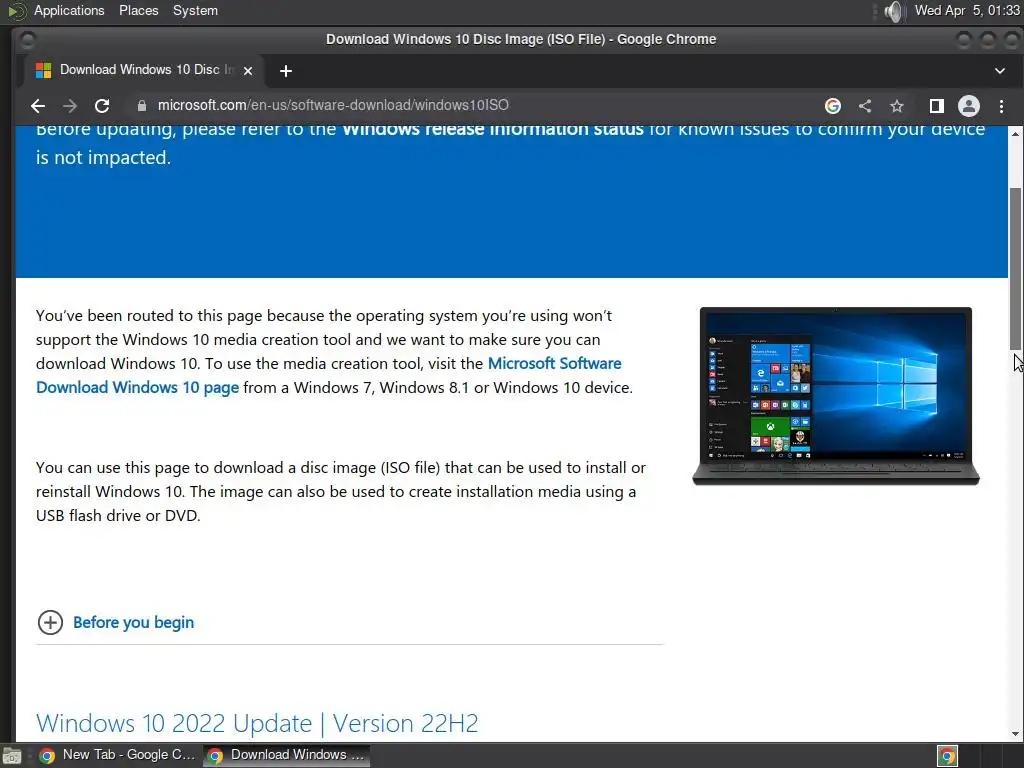Open the Applications menu
Viewport: 1024px width, 768px height.
click(x=69, y=10)
